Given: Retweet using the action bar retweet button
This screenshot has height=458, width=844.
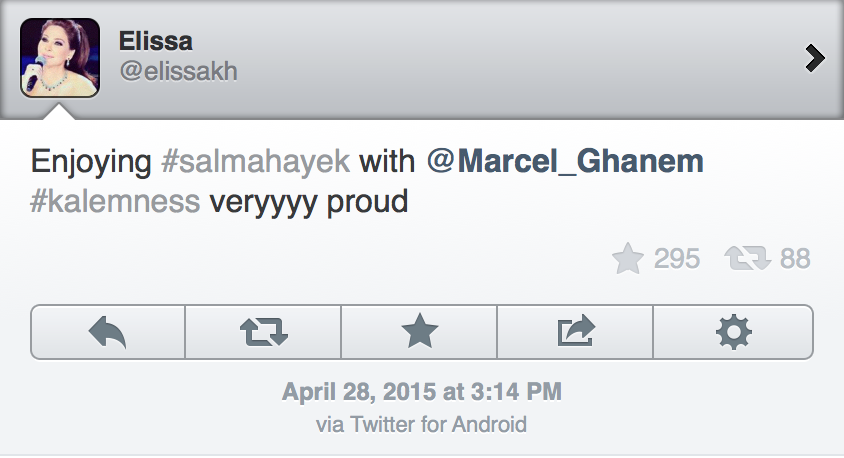Looking at the screenshot, I should (x=264, y=331).
